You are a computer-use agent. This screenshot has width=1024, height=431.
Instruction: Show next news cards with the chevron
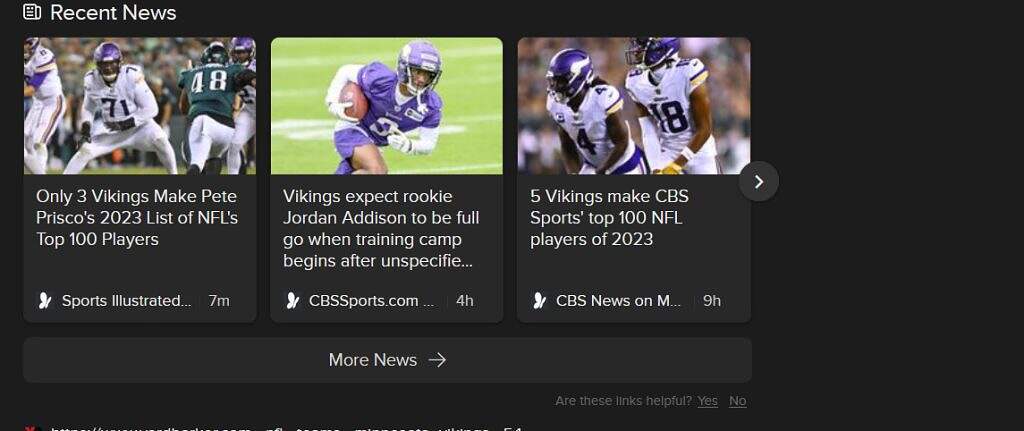click(758, 181)
